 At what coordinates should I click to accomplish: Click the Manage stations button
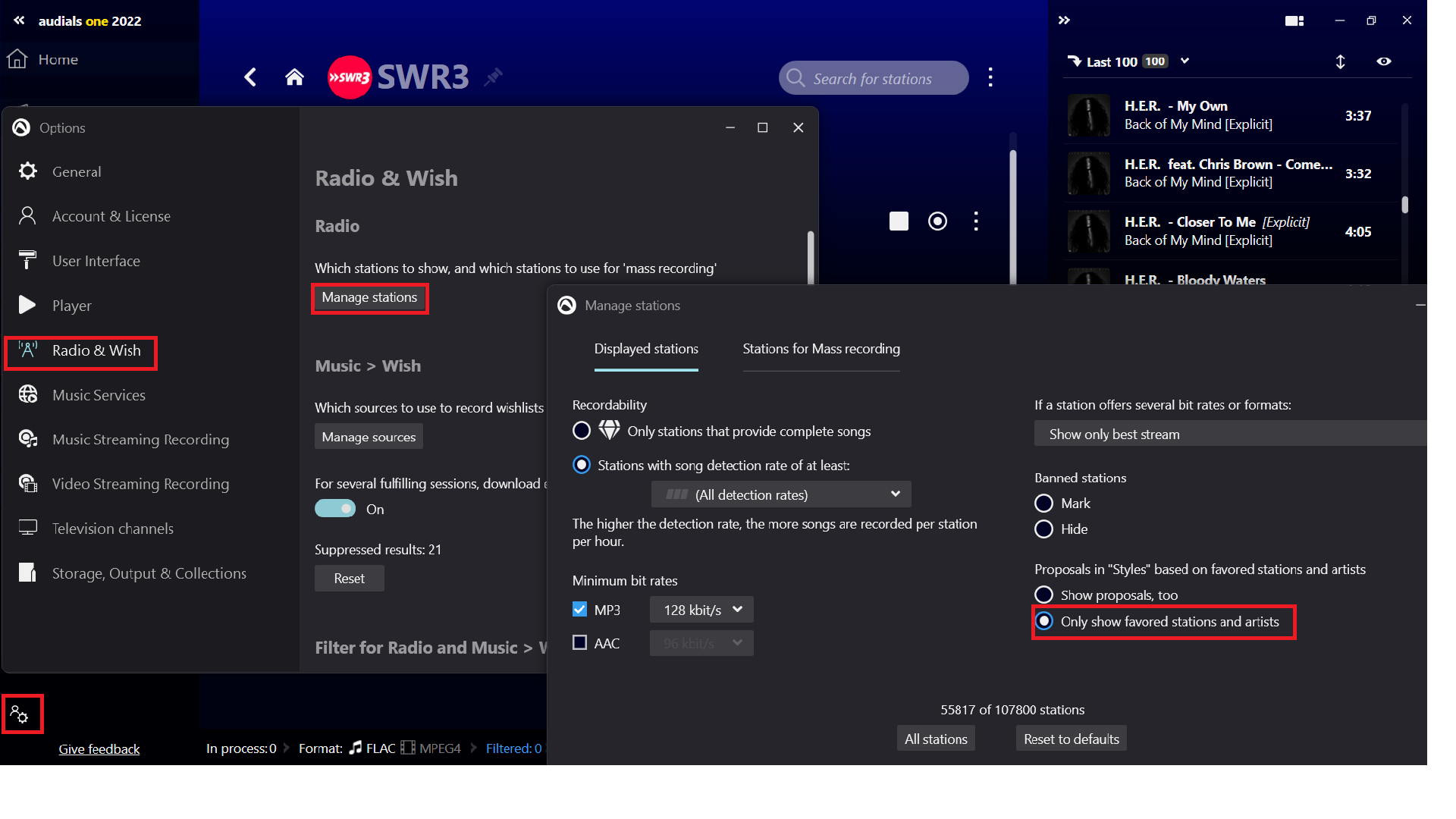369,297
